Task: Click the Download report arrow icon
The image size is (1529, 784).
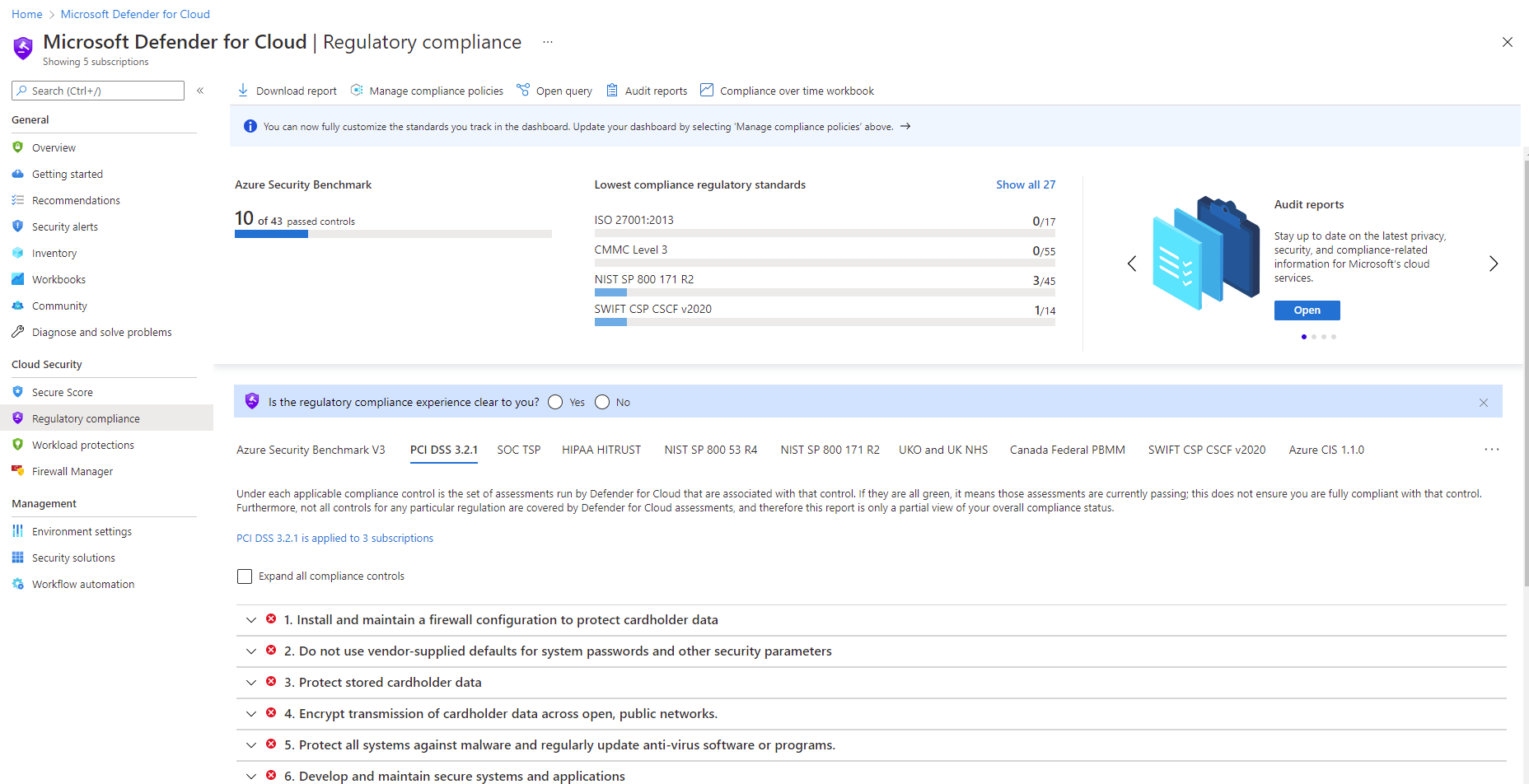Action: coord(243,91)
